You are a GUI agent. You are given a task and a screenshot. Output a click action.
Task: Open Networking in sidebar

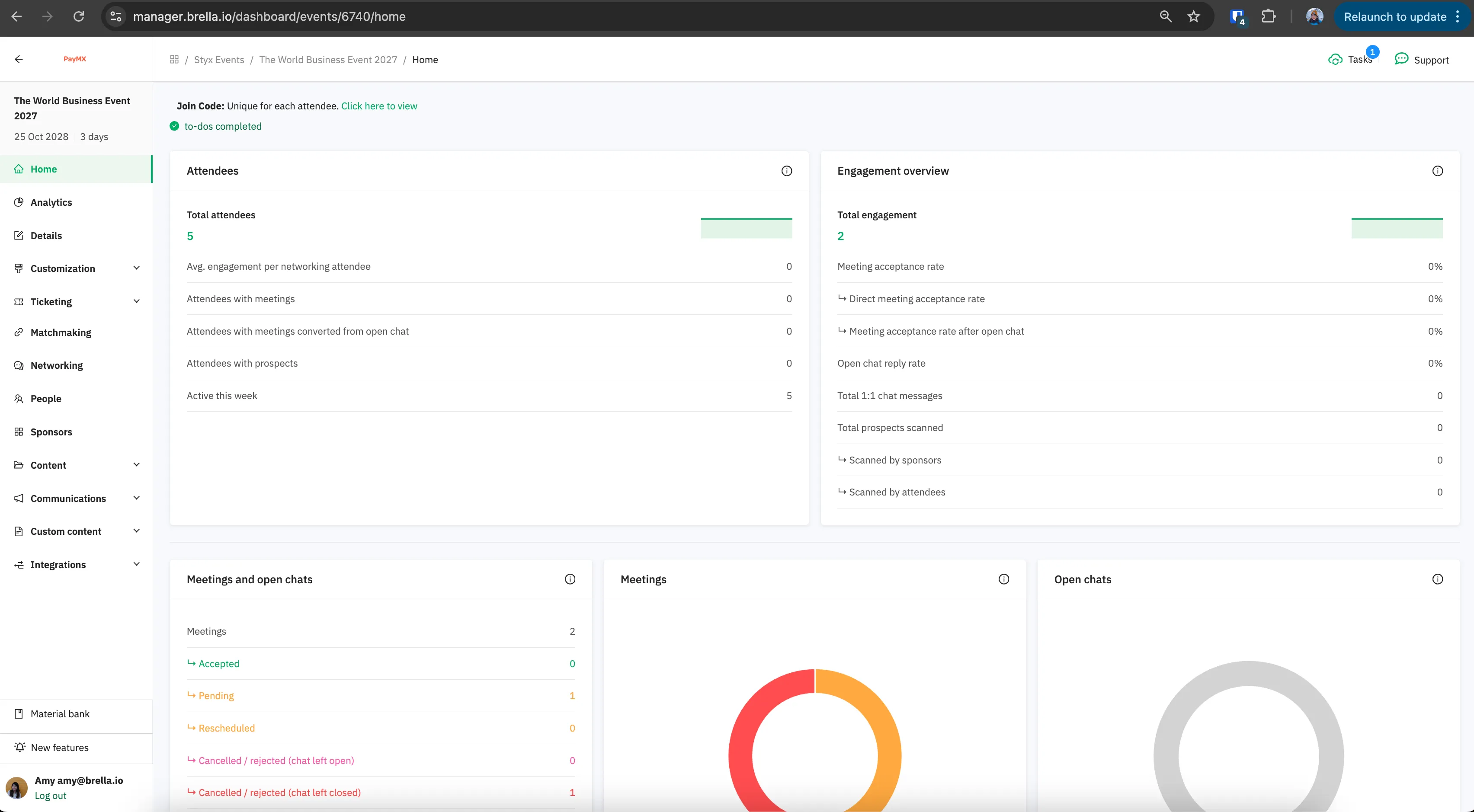click(x=76, y=365)
